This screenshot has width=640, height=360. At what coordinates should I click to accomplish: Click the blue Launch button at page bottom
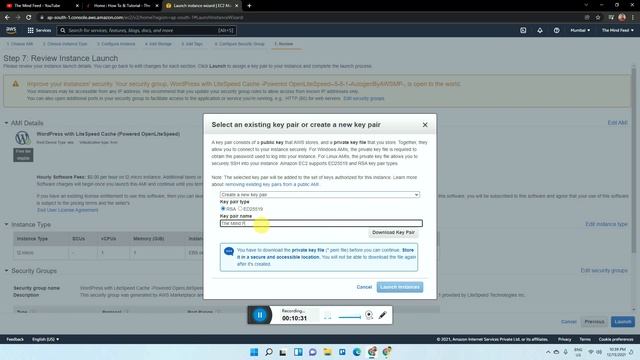tap(623, 322)
